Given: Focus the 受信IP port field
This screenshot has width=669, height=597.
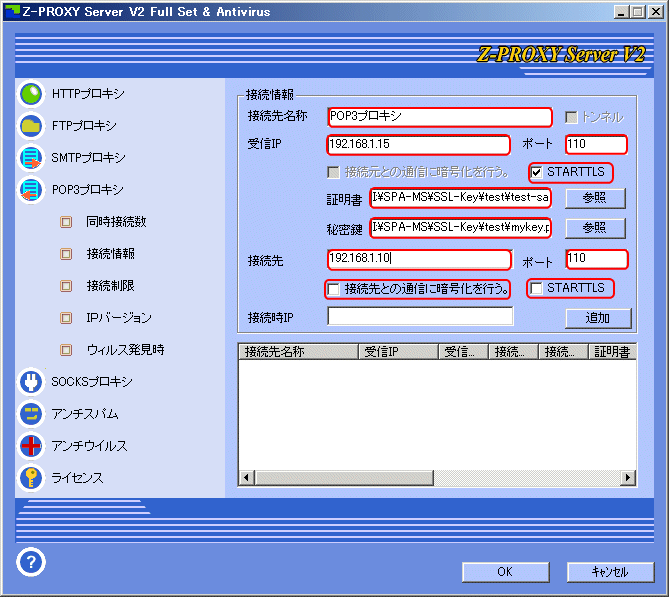Looking at the screenshot, I should pos(596,144).
